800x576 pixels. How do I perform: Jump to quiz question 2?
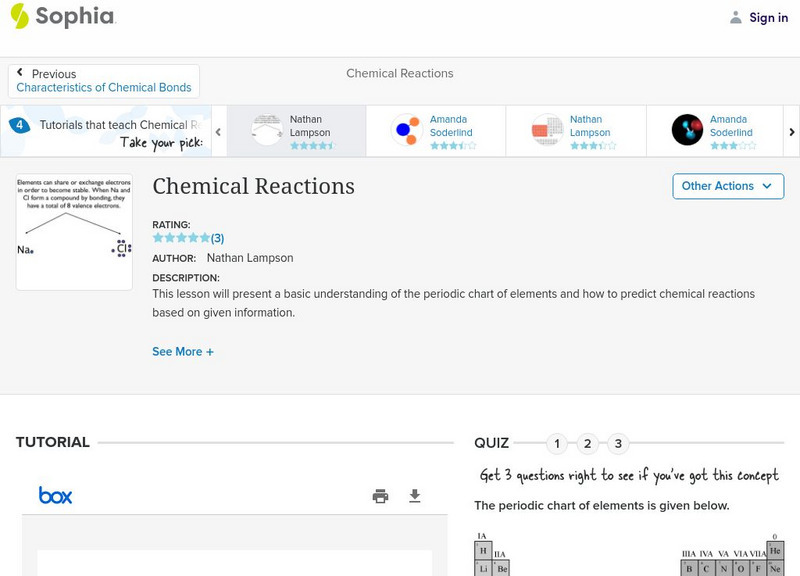(588, 444)
